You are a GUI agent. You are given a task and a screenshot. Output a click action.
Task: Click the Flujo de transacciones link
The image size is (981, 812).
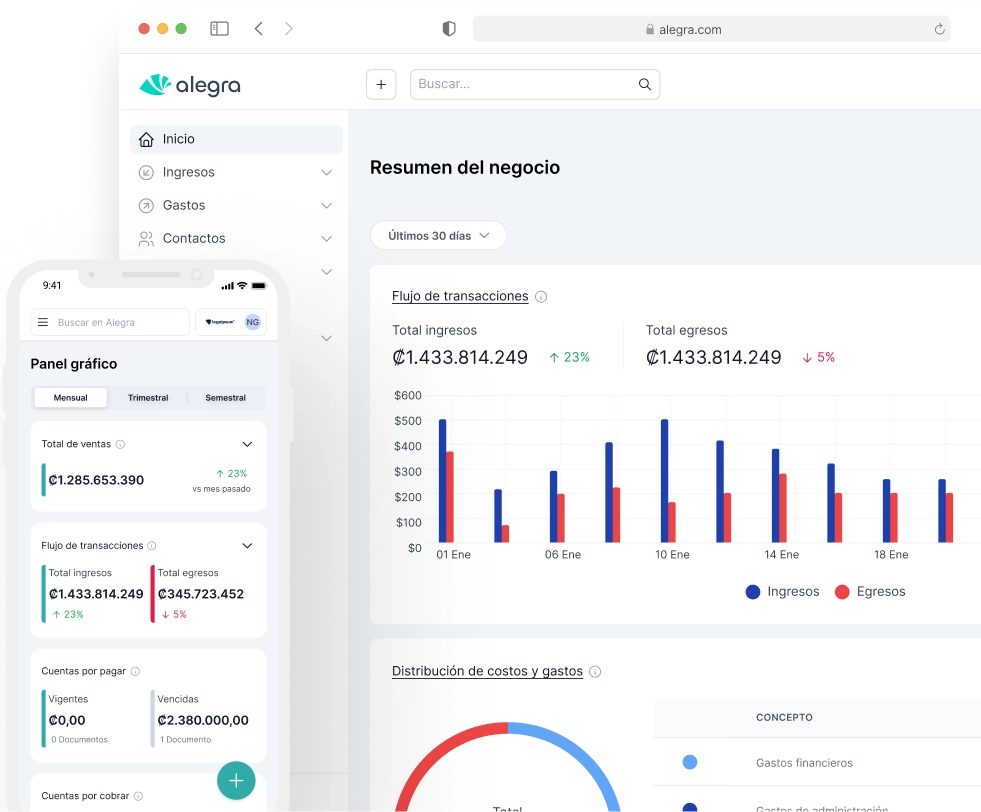460,296
